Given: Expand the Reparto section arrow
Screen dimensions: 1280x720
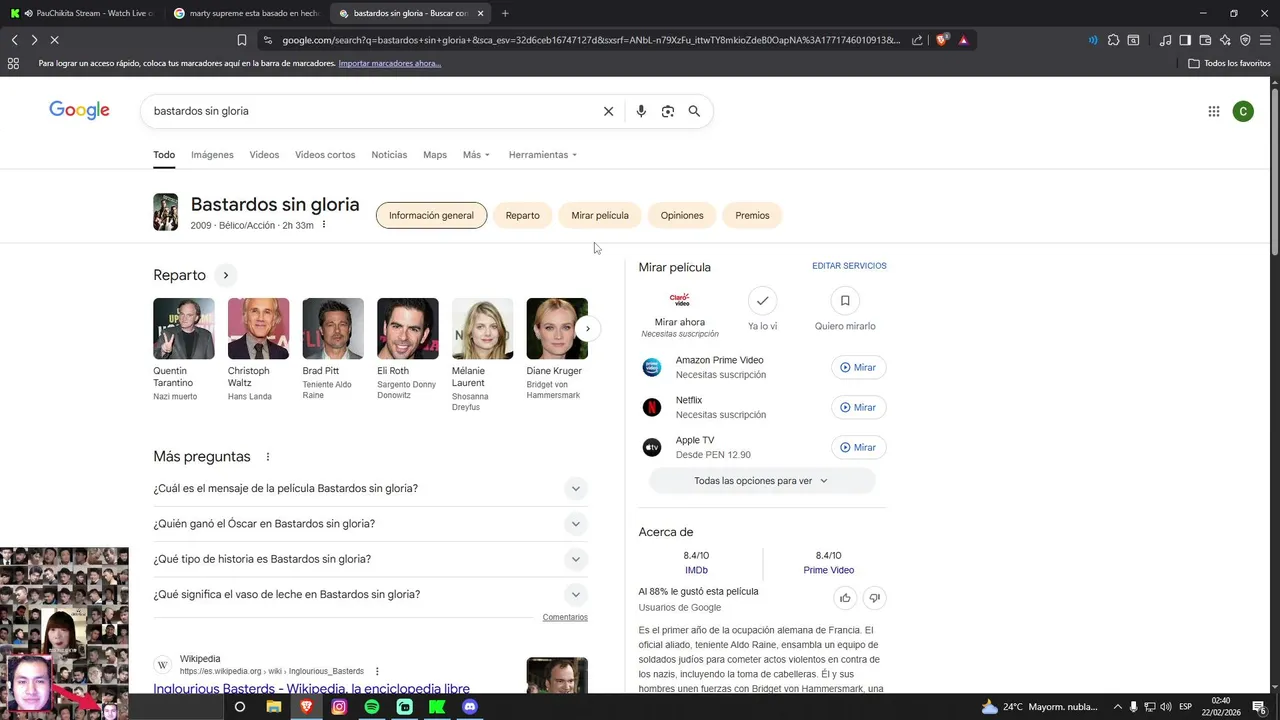Looking at the screenshot, I should click(x=226, y=275).
